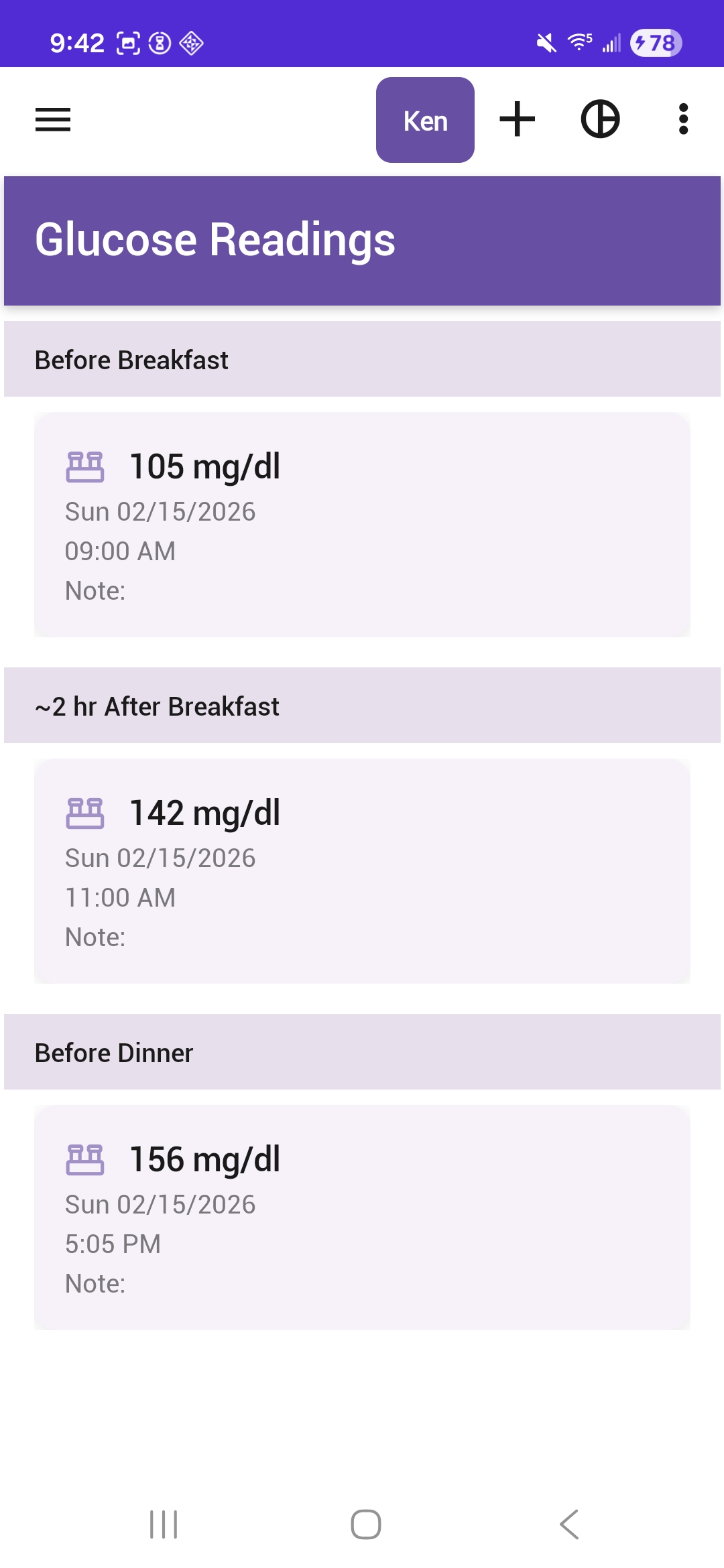Open the 105 mg/dl reading card
The width and height of the screenshot is (724, 1568).
click(362, 525)
